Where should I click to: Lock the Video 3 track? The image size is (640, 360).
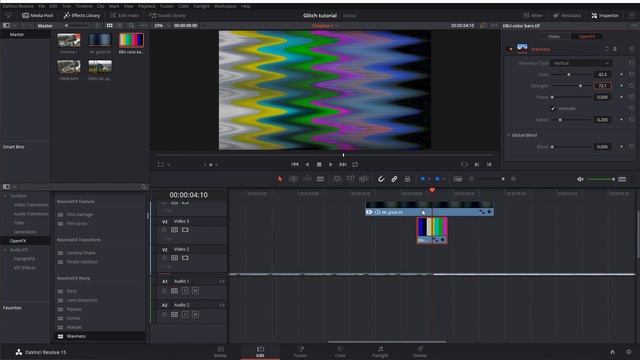164,230
